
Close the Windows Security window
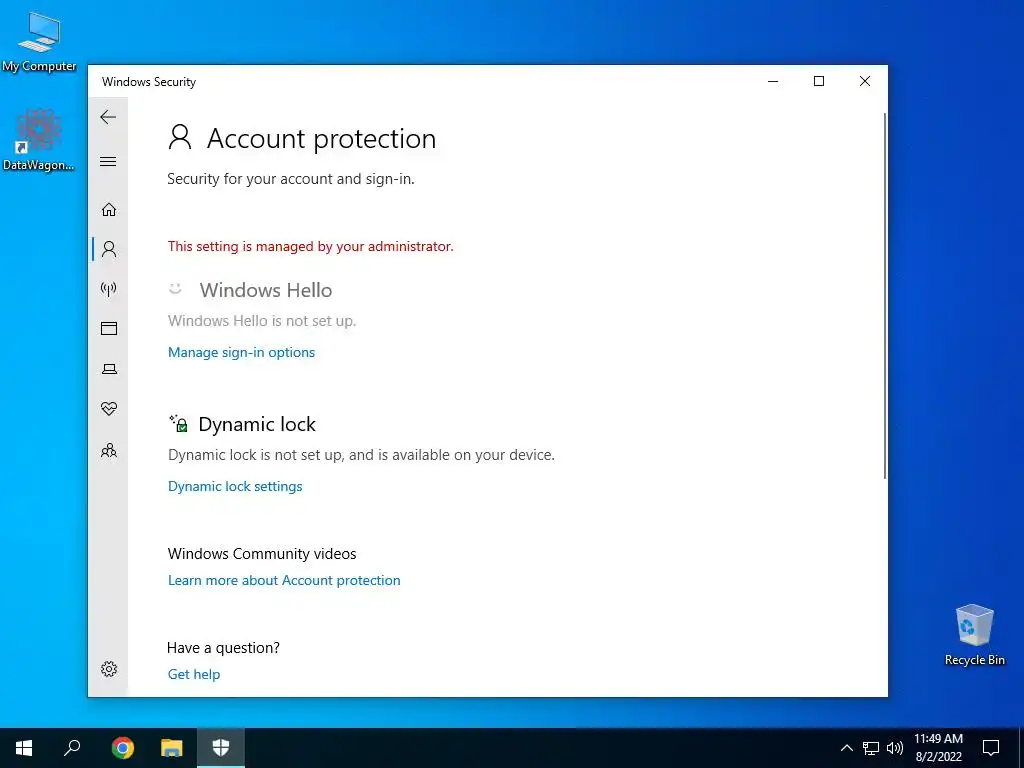click(x=865, y=81)
